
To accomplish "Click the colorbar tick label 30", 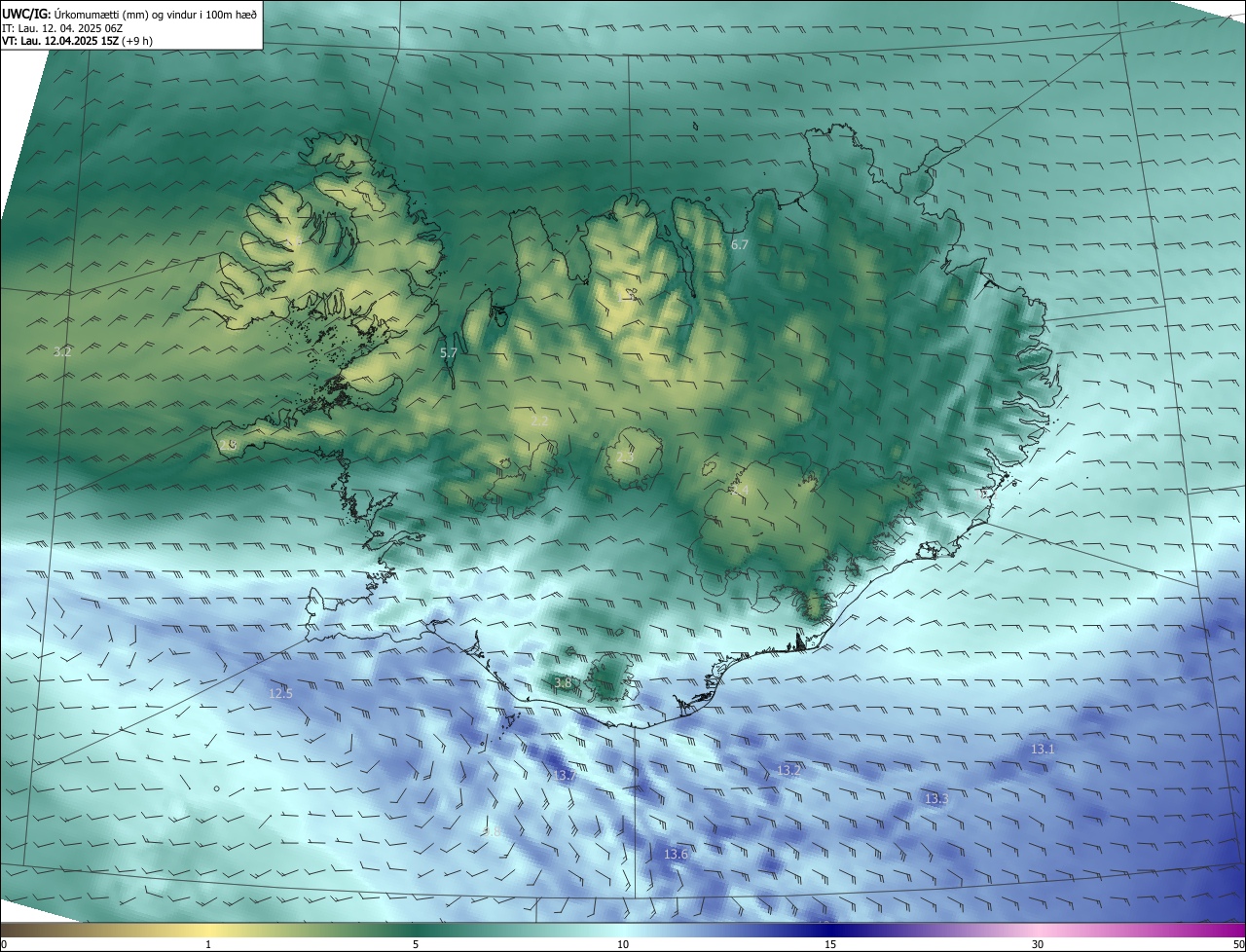I will point(1038,944).
